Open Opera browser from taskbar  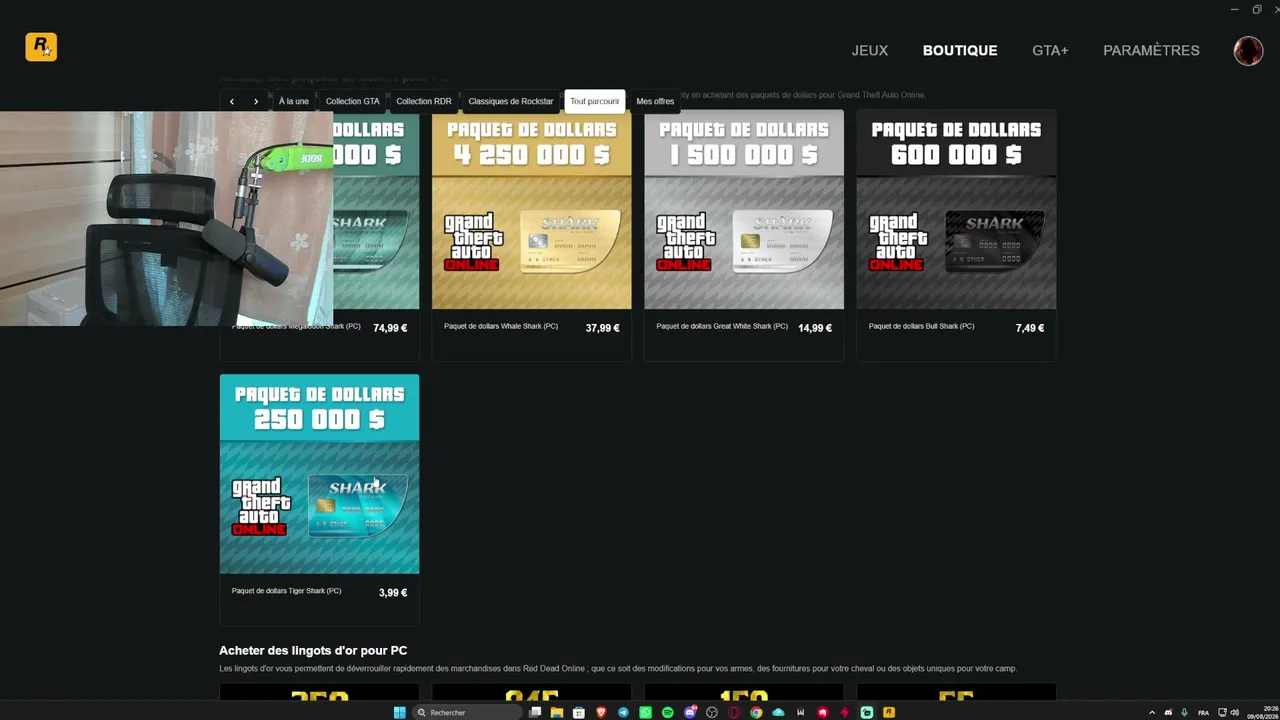(x=734, y=712)
